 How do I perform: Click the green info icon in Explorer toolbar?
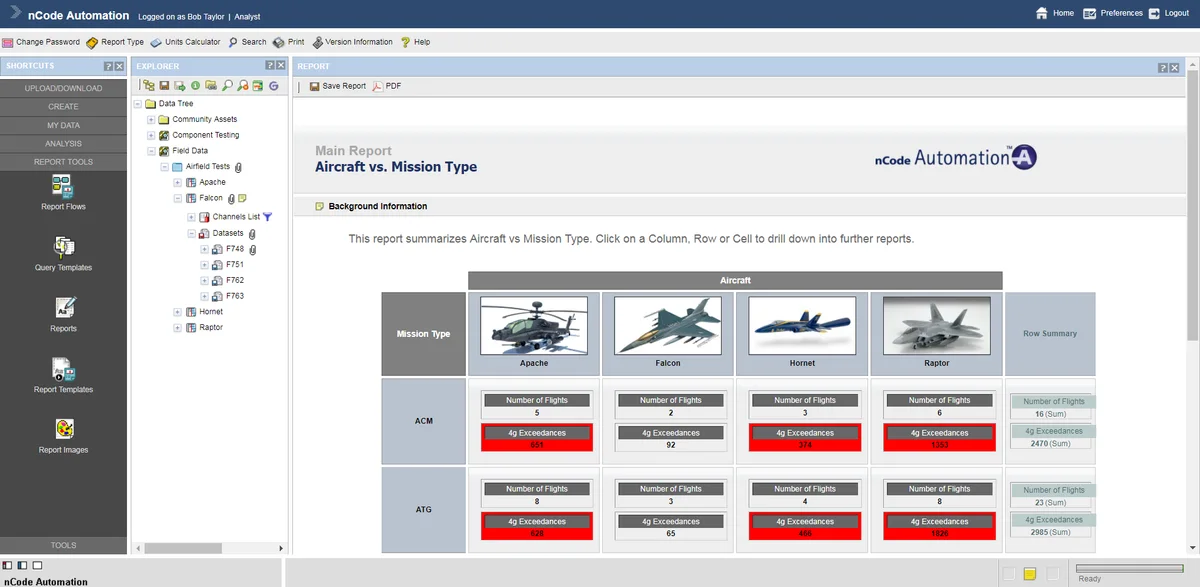[196, 86]
